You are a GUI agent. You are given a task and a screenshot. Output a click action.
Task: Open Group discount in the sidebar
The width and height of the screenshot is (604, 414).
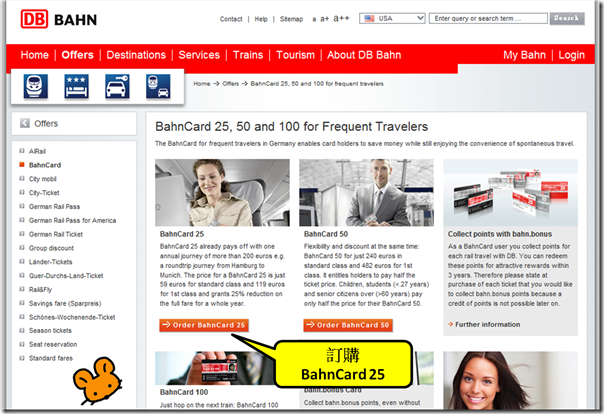[x=51, y=248]
